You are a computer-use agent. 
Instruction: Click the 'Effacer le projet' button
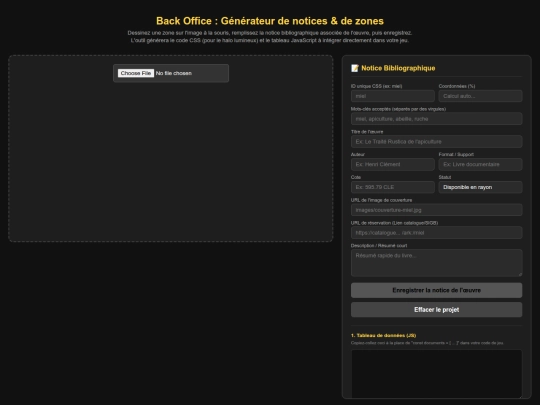pos(437,310)
